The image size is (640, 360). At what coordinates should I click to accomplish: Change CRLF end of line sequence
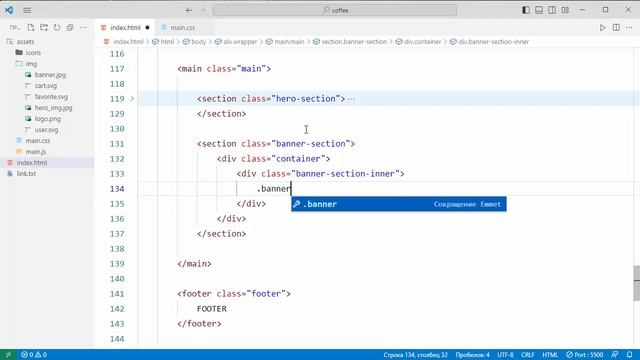(527, 355)
